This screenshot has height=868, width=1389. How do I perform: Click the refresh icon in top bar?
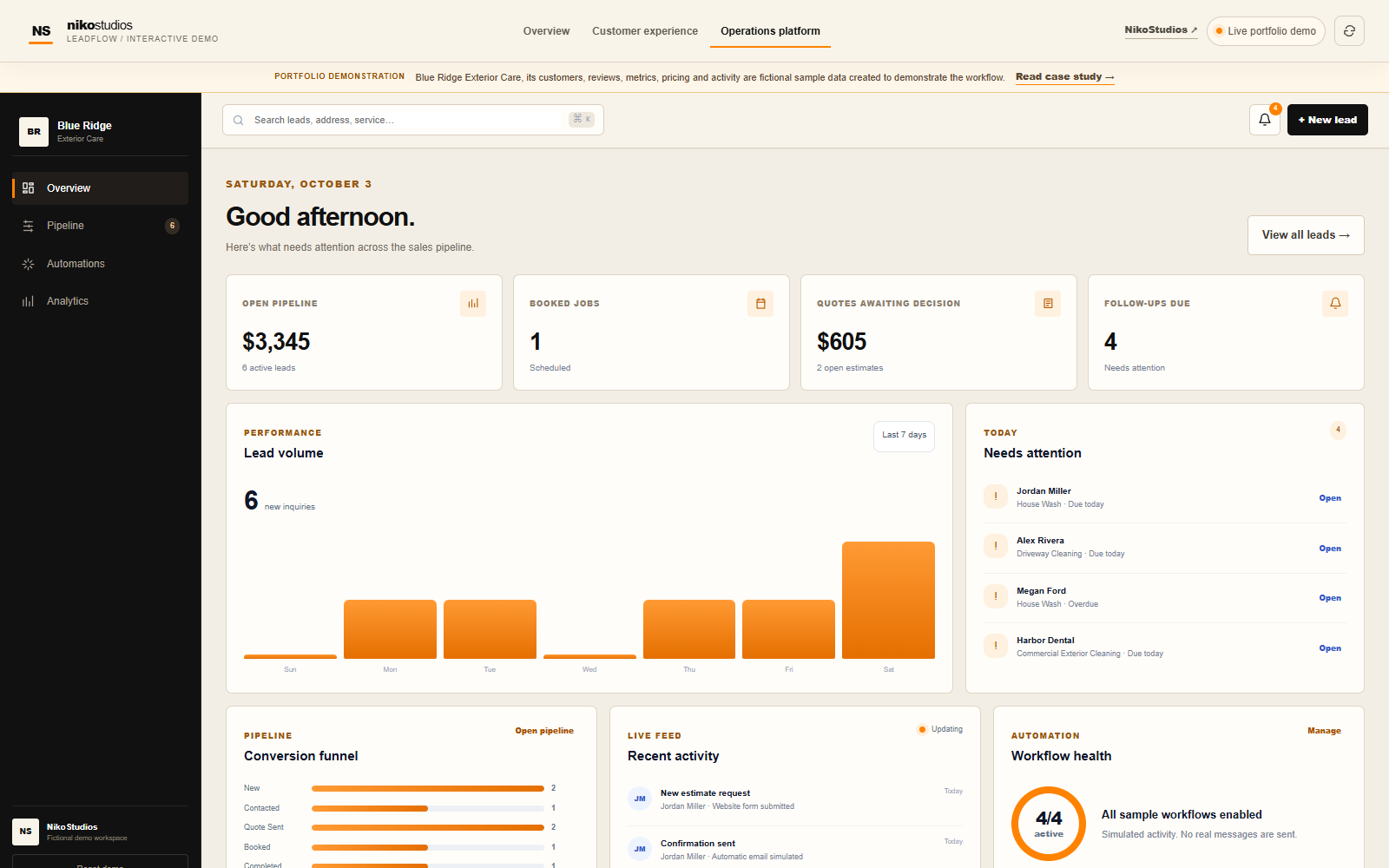(1349, 31)
